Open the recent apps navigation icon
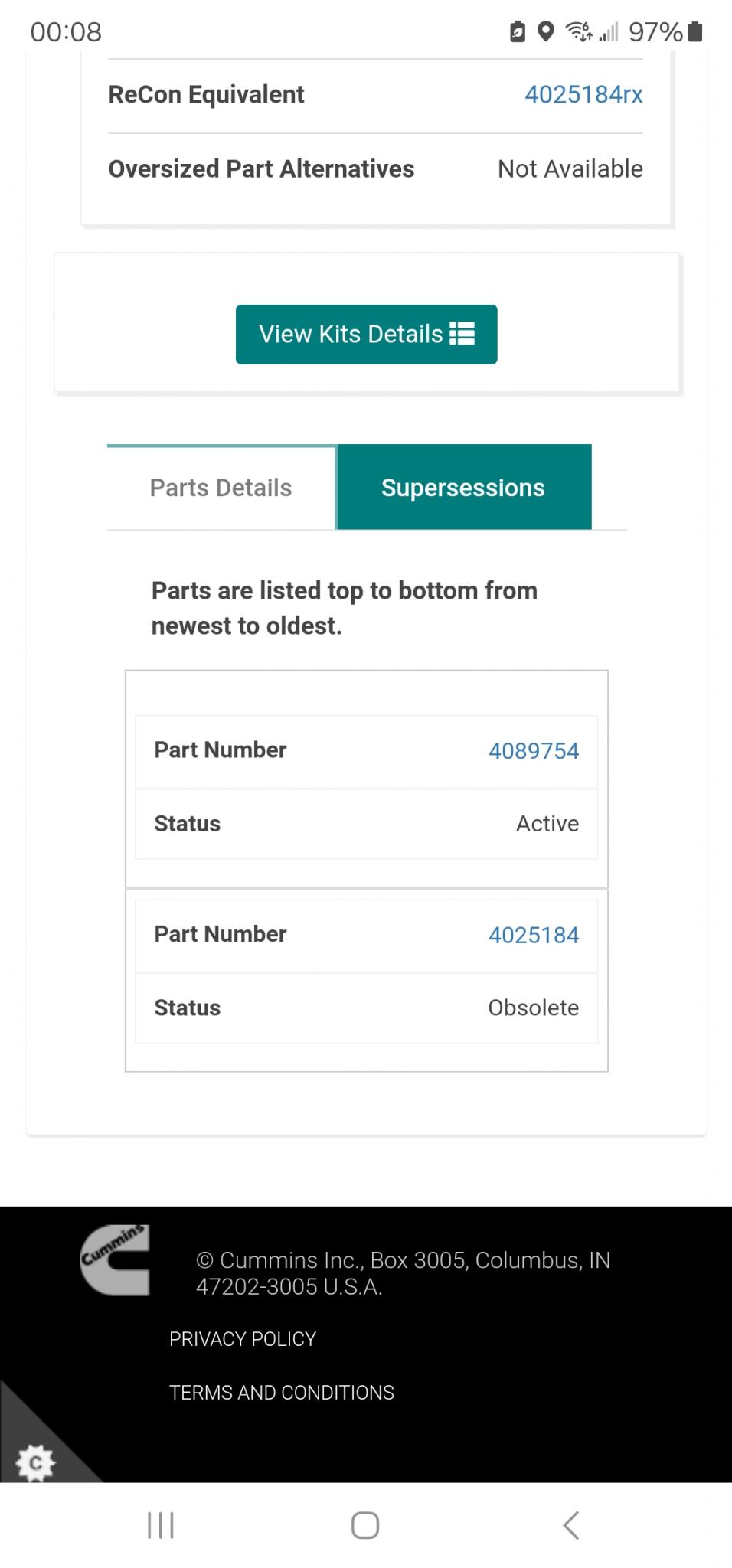The image size is (732, 1568). (161, 1525)
